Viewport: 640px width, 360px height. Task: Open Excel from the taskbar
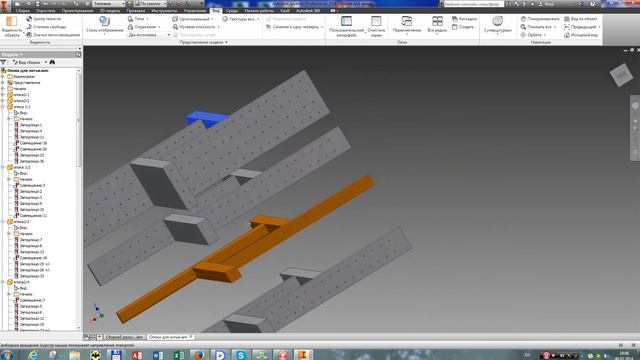(178, 355)
